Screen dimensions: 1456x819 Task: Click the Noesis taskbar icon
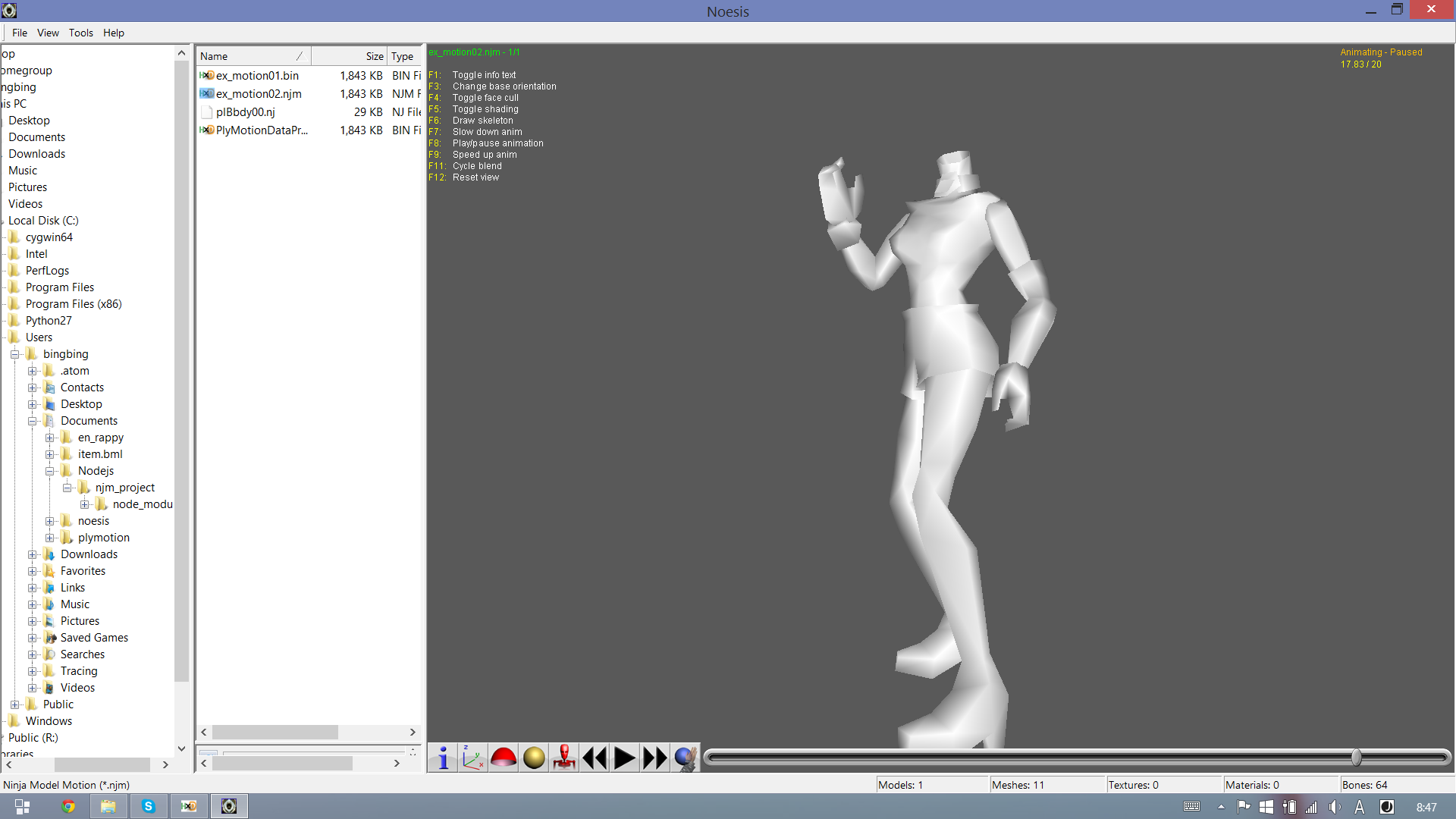(x=229, y=807)
